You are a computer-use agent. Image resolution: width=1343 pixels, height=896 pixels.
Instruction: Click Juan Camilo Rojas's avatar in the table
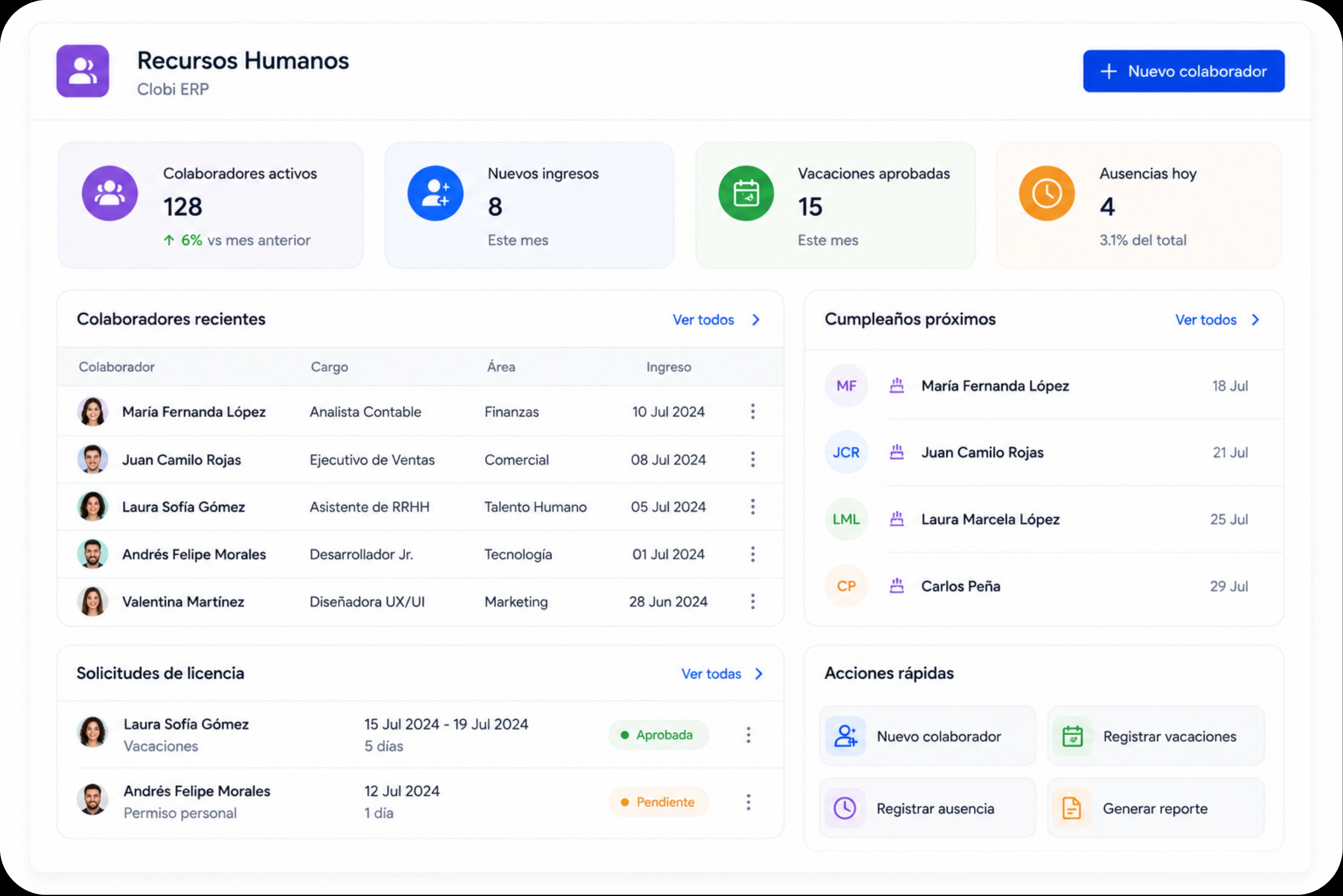pyautogui.click(x=93, y=459)
